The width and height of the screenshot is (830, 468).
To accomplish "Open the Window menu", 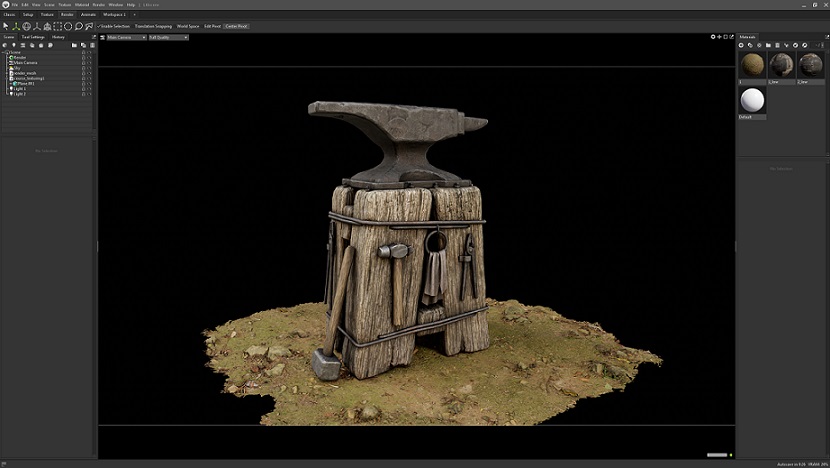I will click(x=115, y=5).
